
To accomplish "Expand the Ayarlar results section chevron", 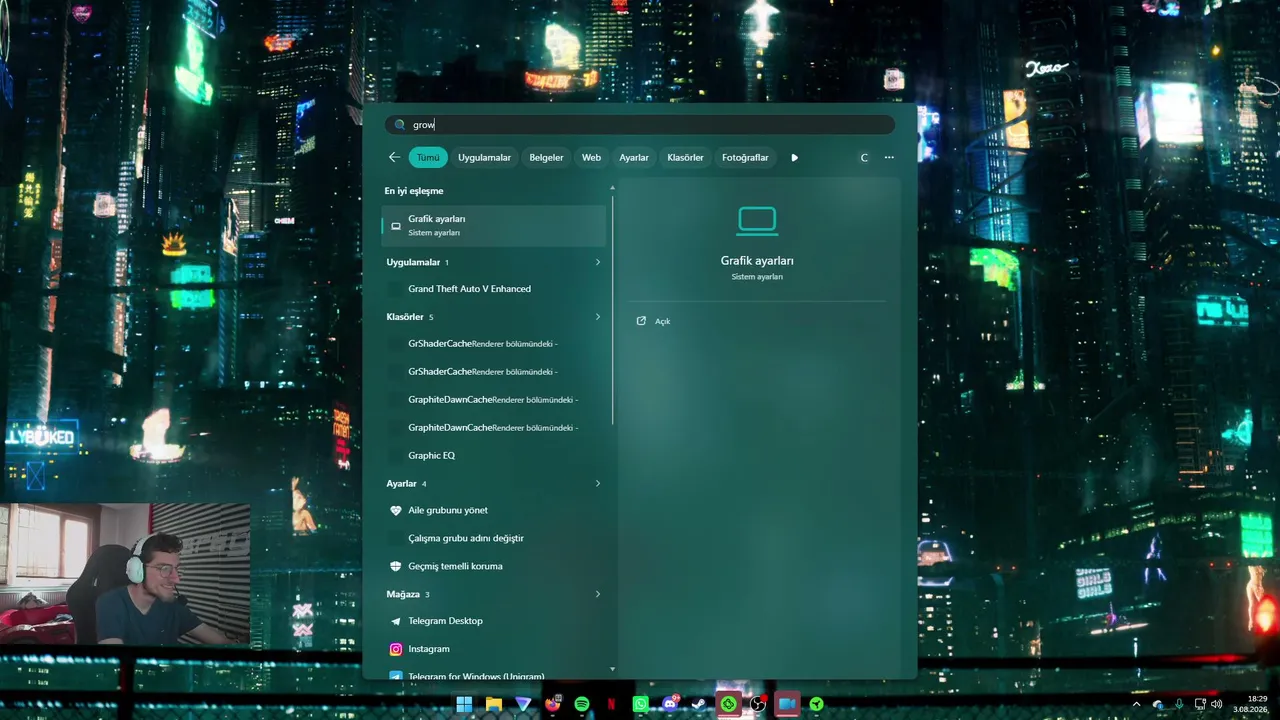I will tap(598, 483).
